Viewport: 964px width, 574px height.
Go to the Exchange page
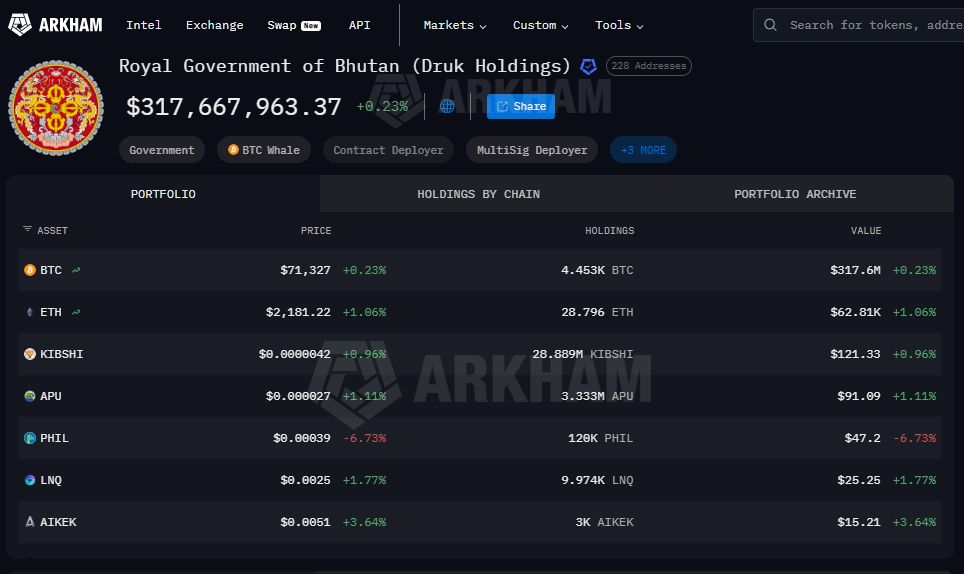(214, 25)
